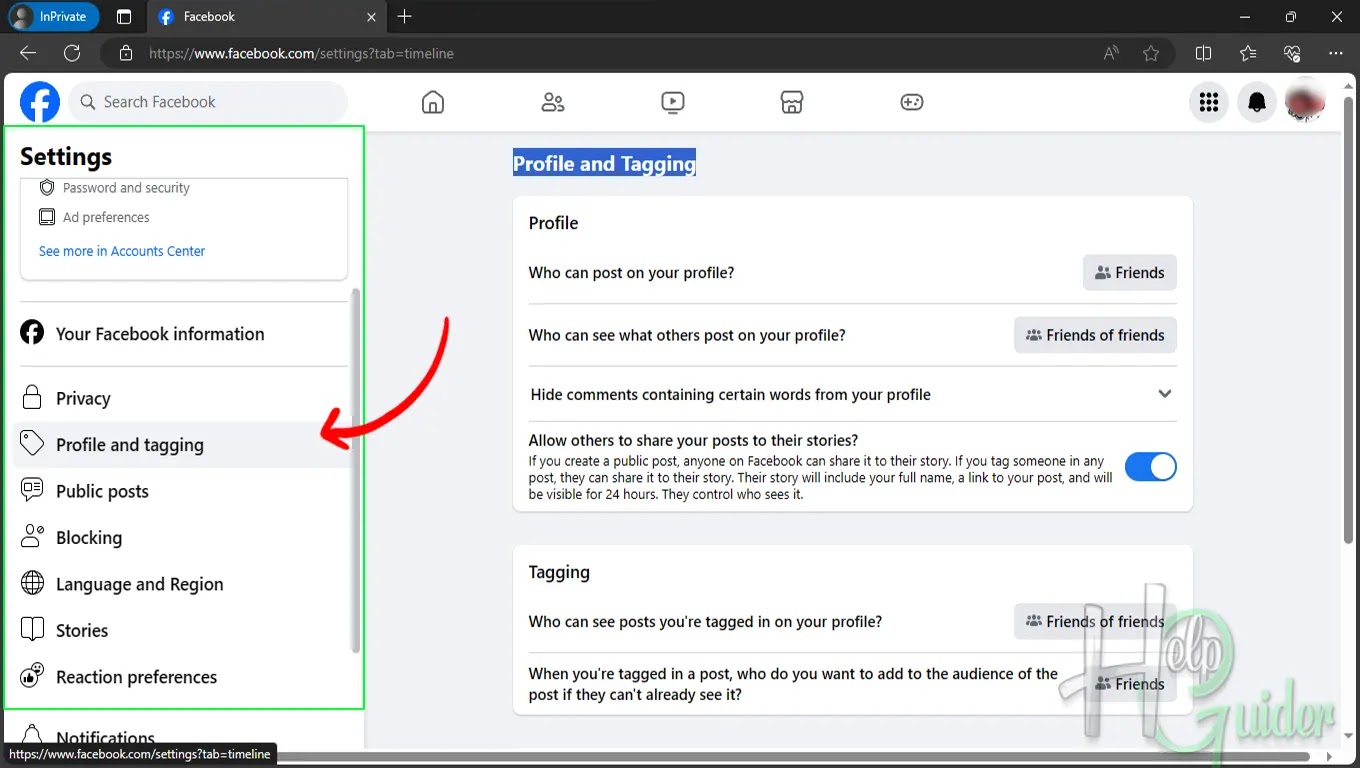This screenshot has height=768, width=1360.
Task: Click the Search Facebook field
Action: (x=208, y=102)
